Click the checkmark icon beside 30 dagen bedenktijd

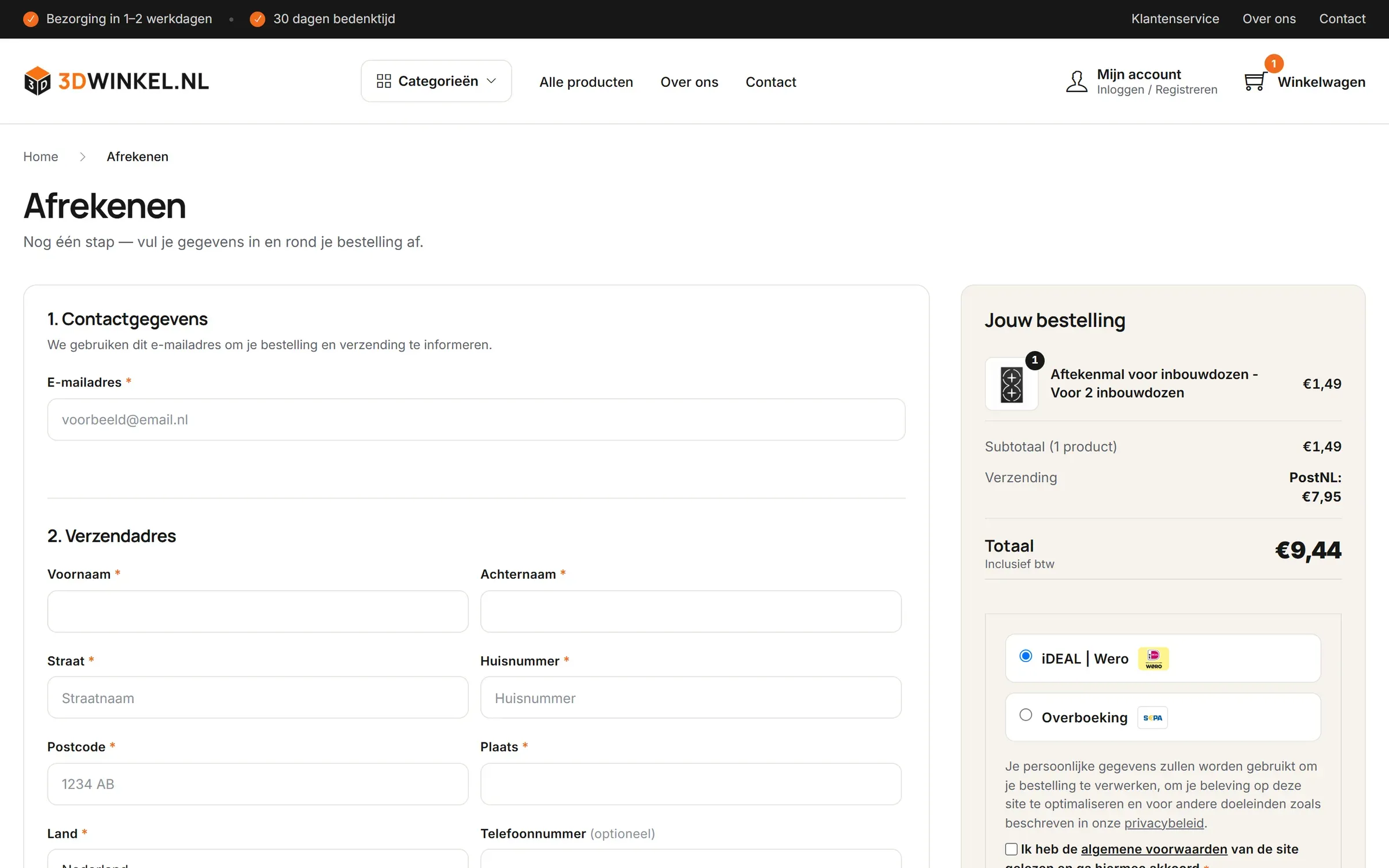click(x=257, y=19)
